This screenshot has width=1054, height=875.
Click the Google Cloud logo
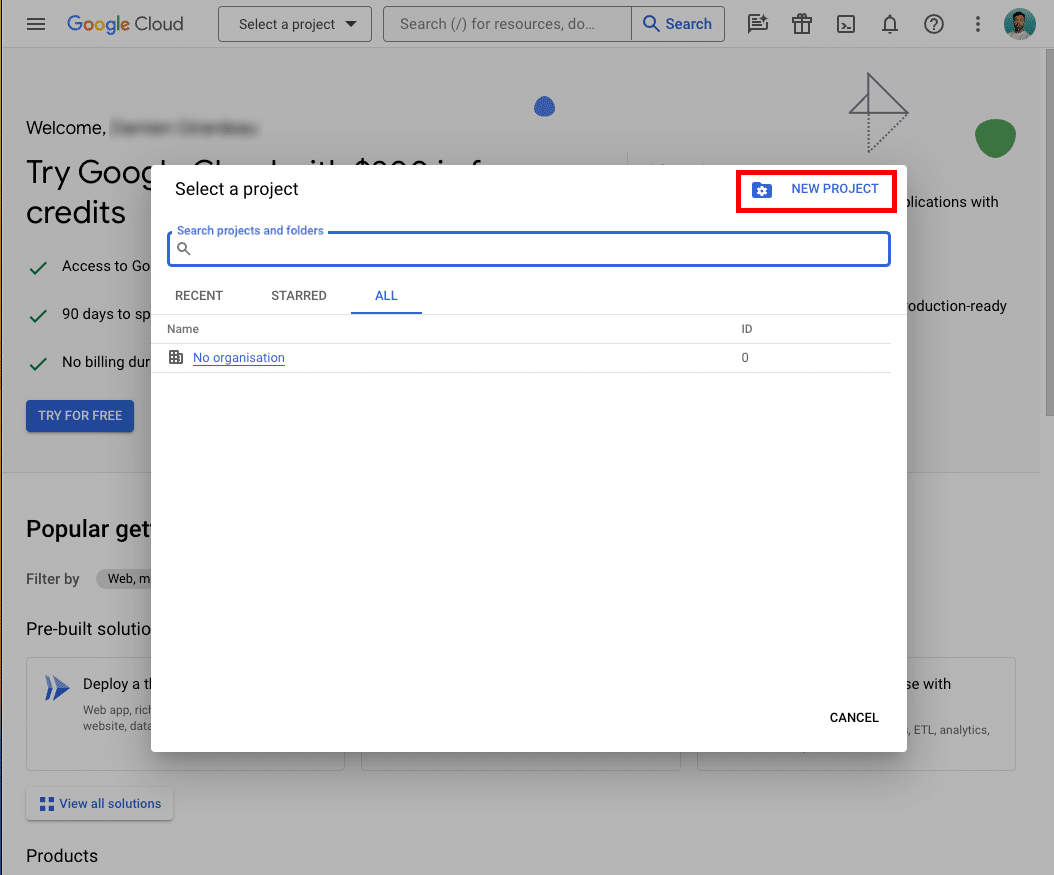(124, 24)
